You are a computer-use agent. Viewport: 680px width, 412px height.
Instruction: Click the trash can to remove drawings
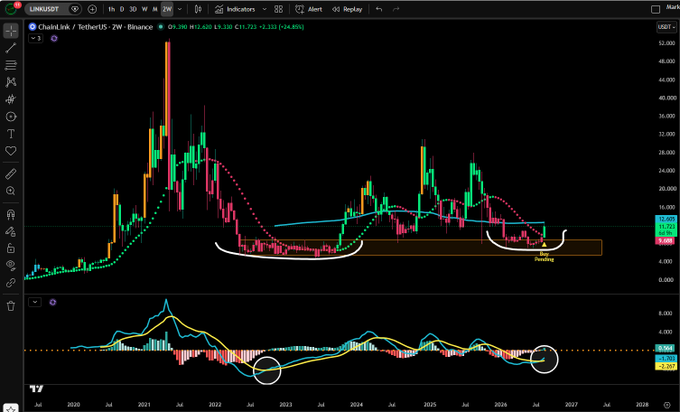11,306
